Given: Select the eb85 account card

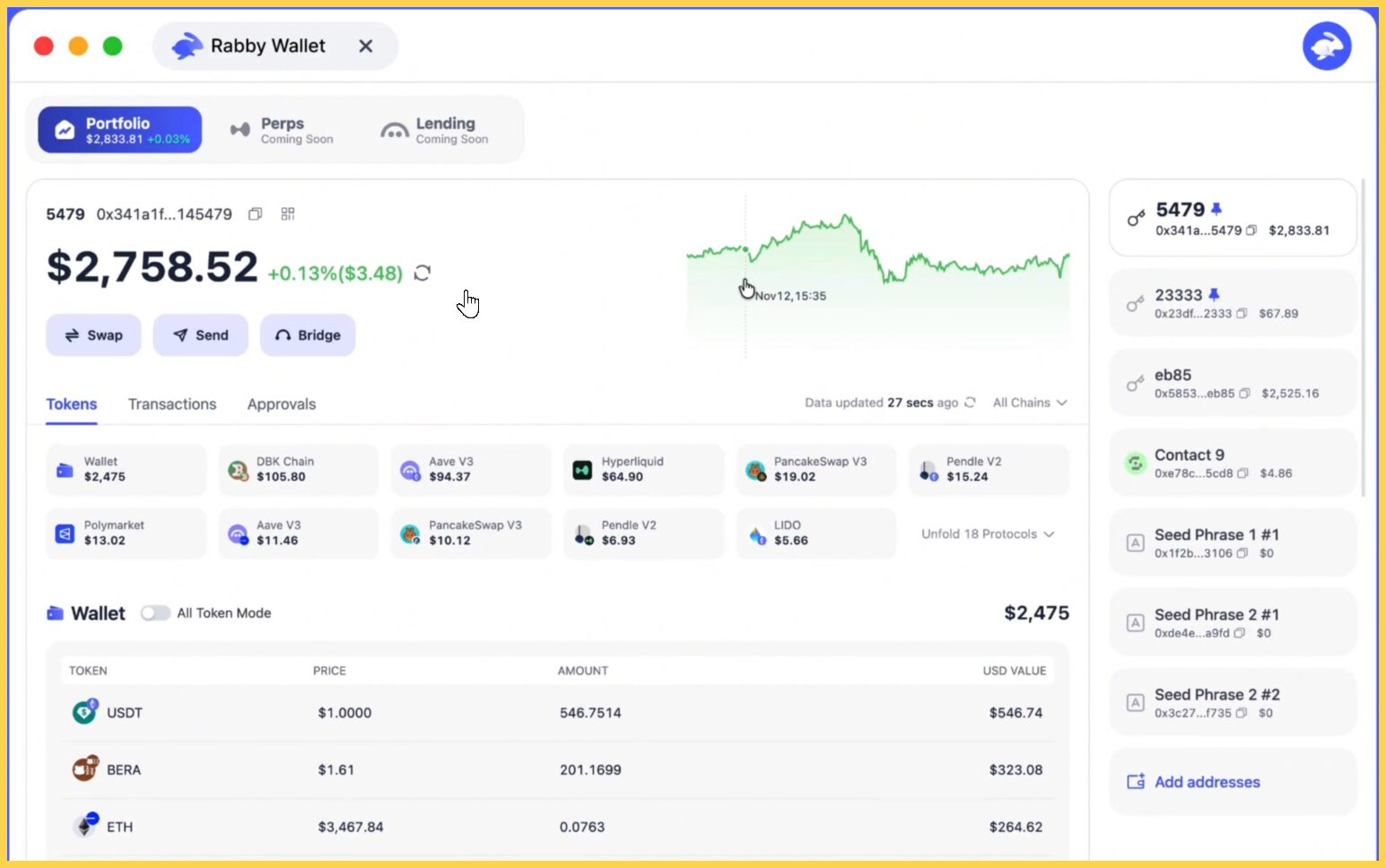Looking at the screenshot, I should pos(1233,383).
